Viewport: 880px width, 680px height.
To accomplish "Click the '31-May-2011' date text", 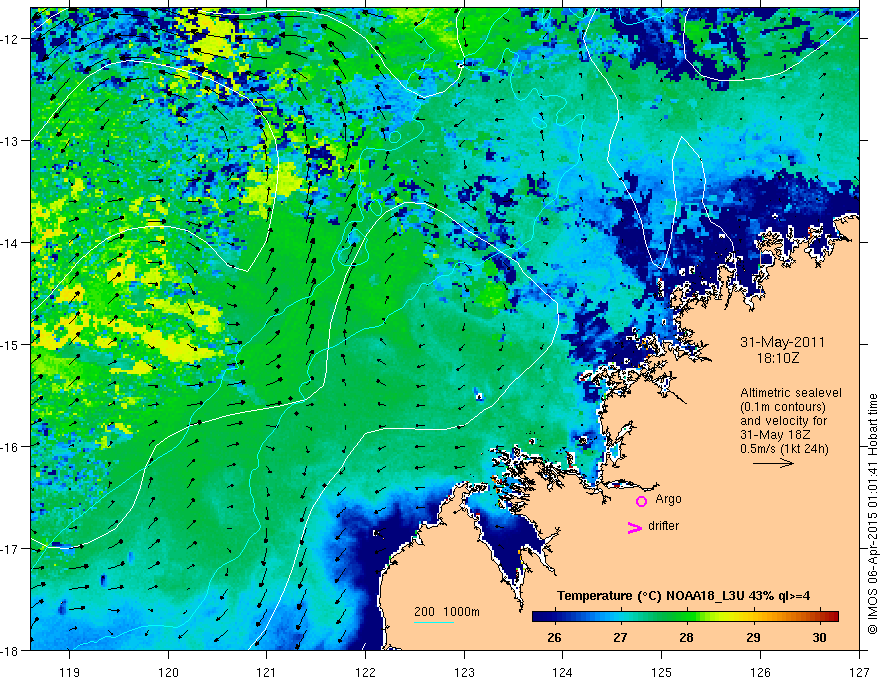I will (782, 342).
